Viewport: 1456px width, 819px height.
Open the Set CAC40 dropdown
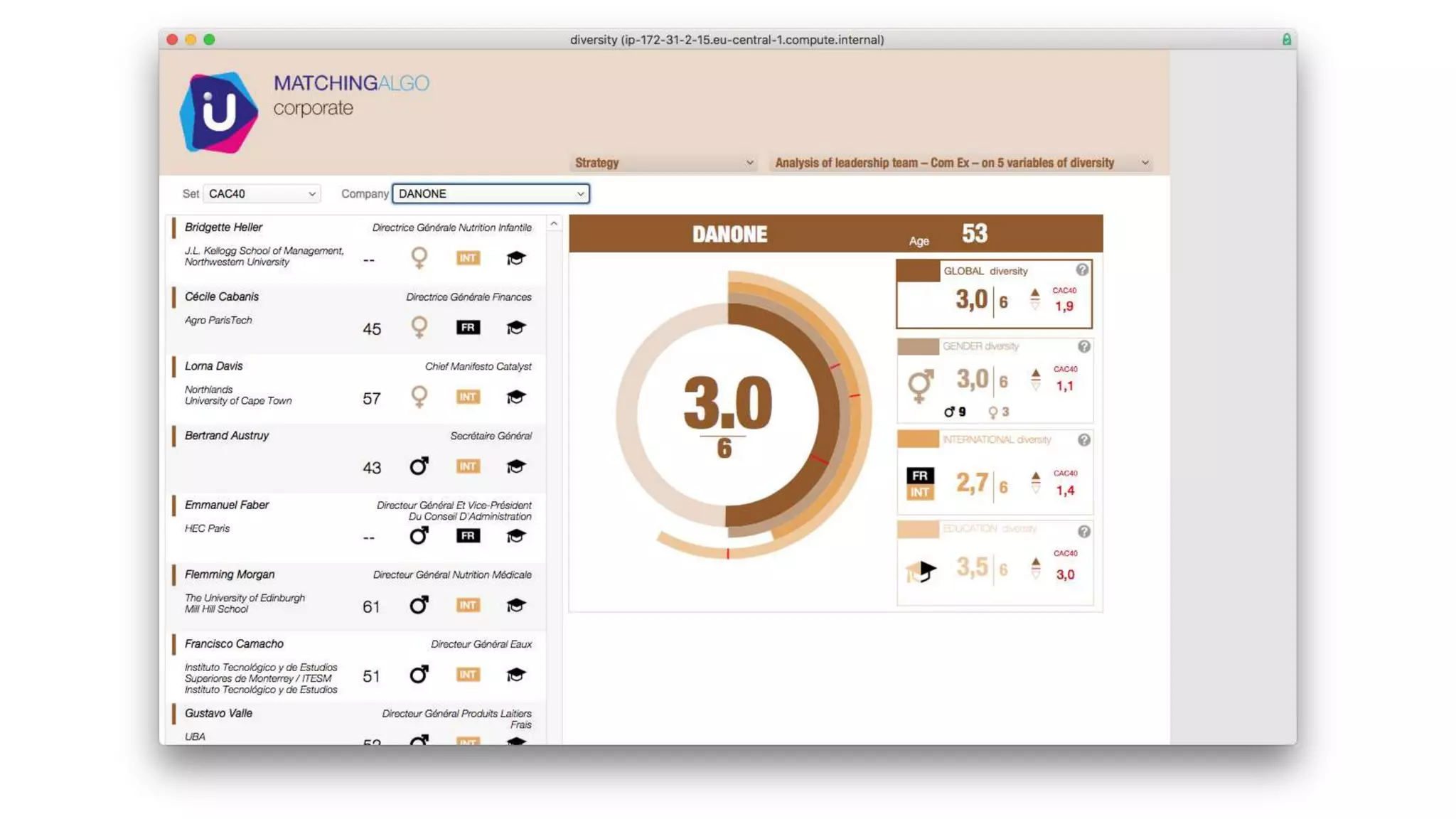tap(262, 193)
